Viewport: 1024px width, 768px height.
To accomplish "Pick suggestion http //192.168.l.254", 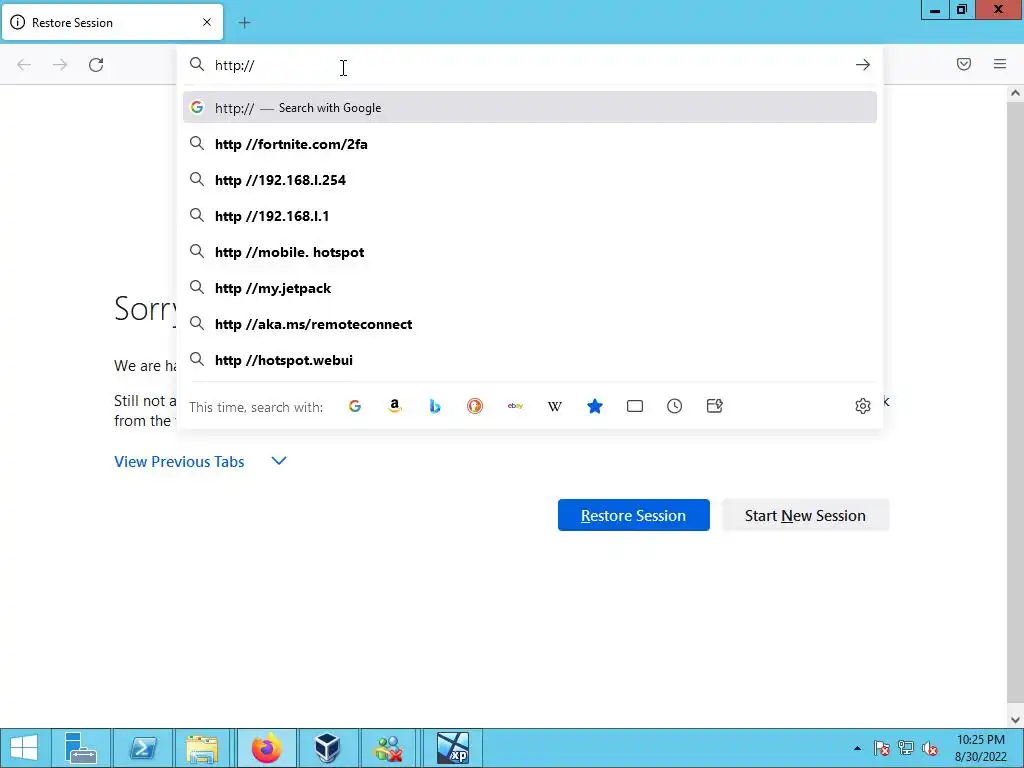I will 530,180.
